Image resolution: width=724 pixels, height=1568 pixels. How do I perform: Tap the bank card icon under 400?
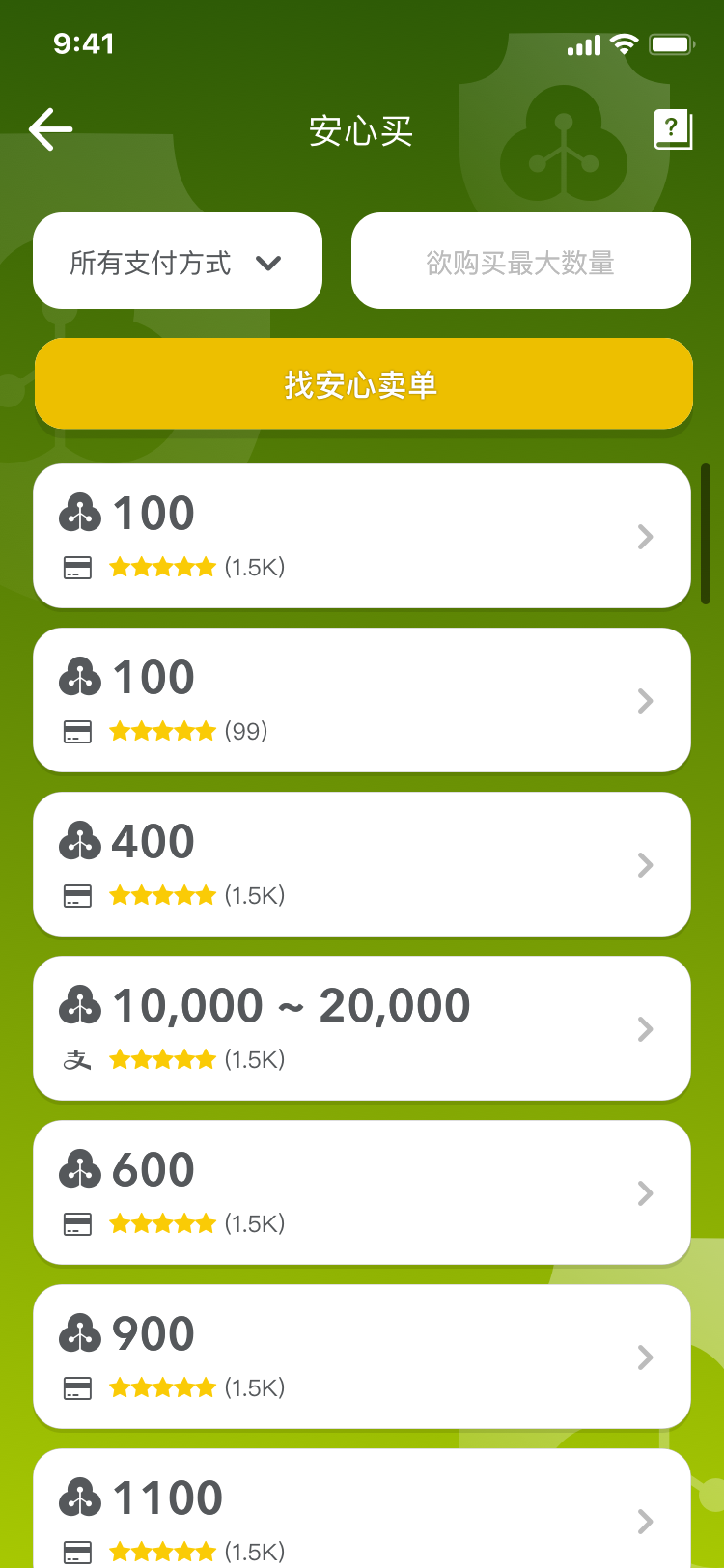click(77, 896)
